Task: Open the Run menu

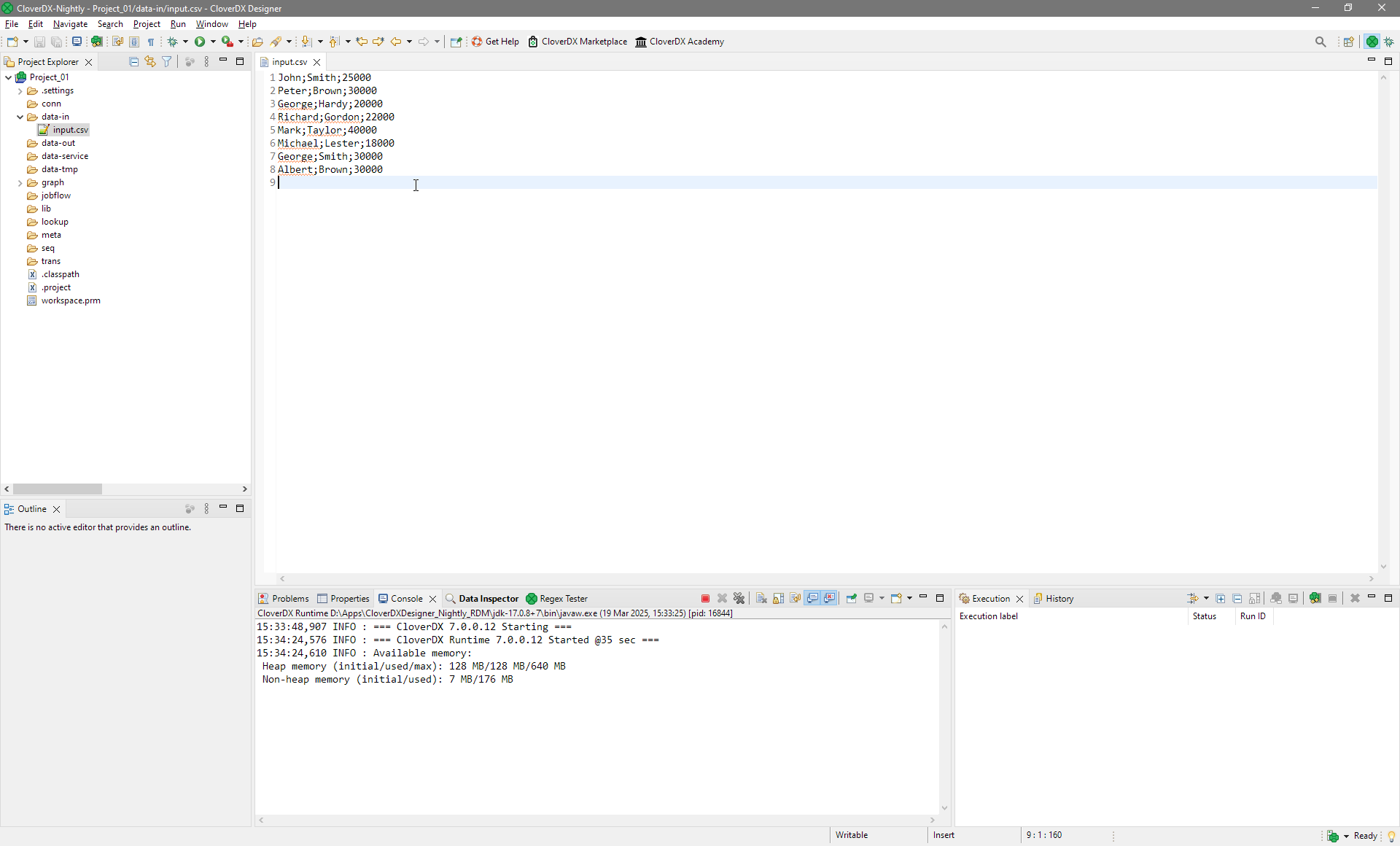Action: [178, 24]
